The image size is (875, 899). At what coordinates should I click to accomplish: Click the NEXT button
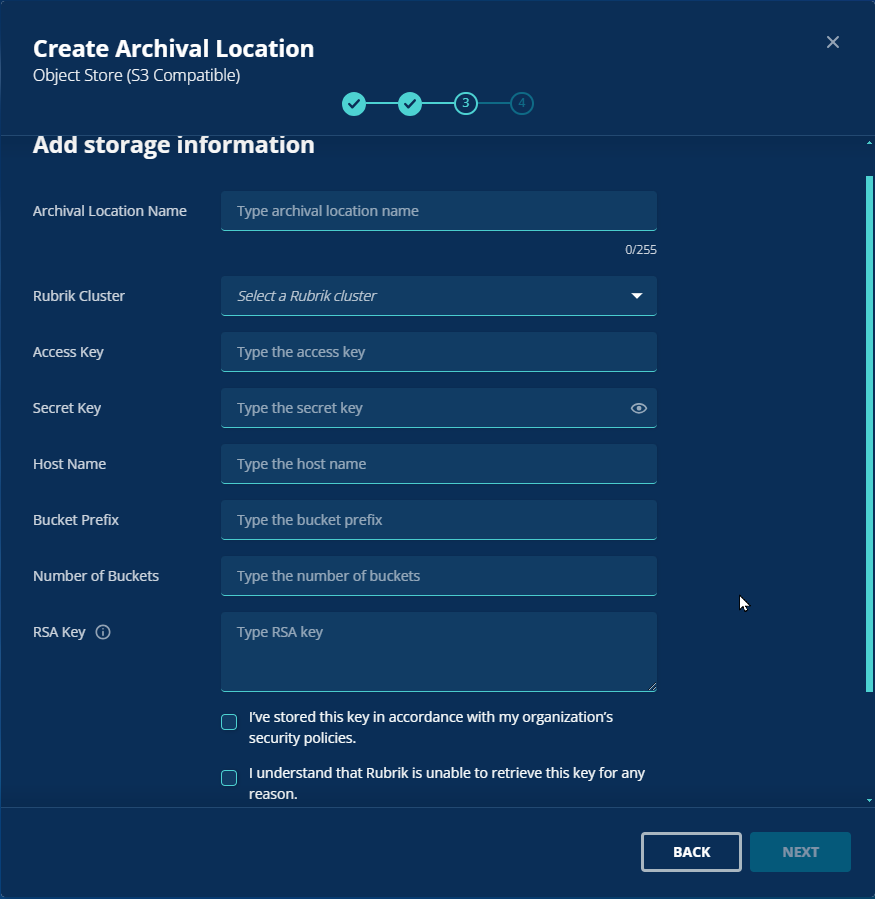point(800,852)
